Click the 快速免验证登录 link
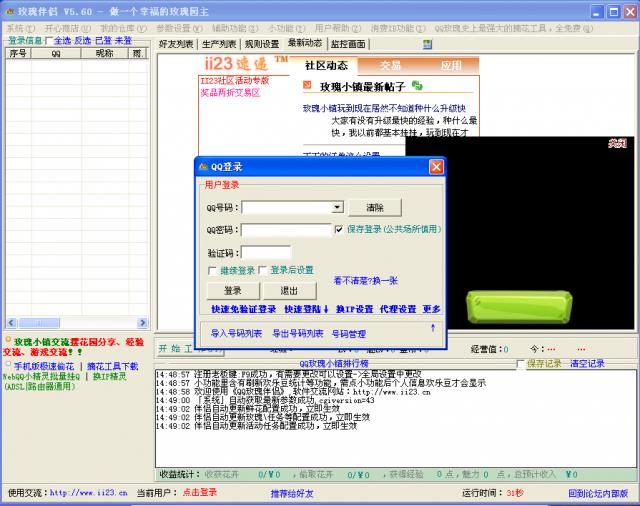Screen dimensions: 640x506 click(x=244, y=309)
